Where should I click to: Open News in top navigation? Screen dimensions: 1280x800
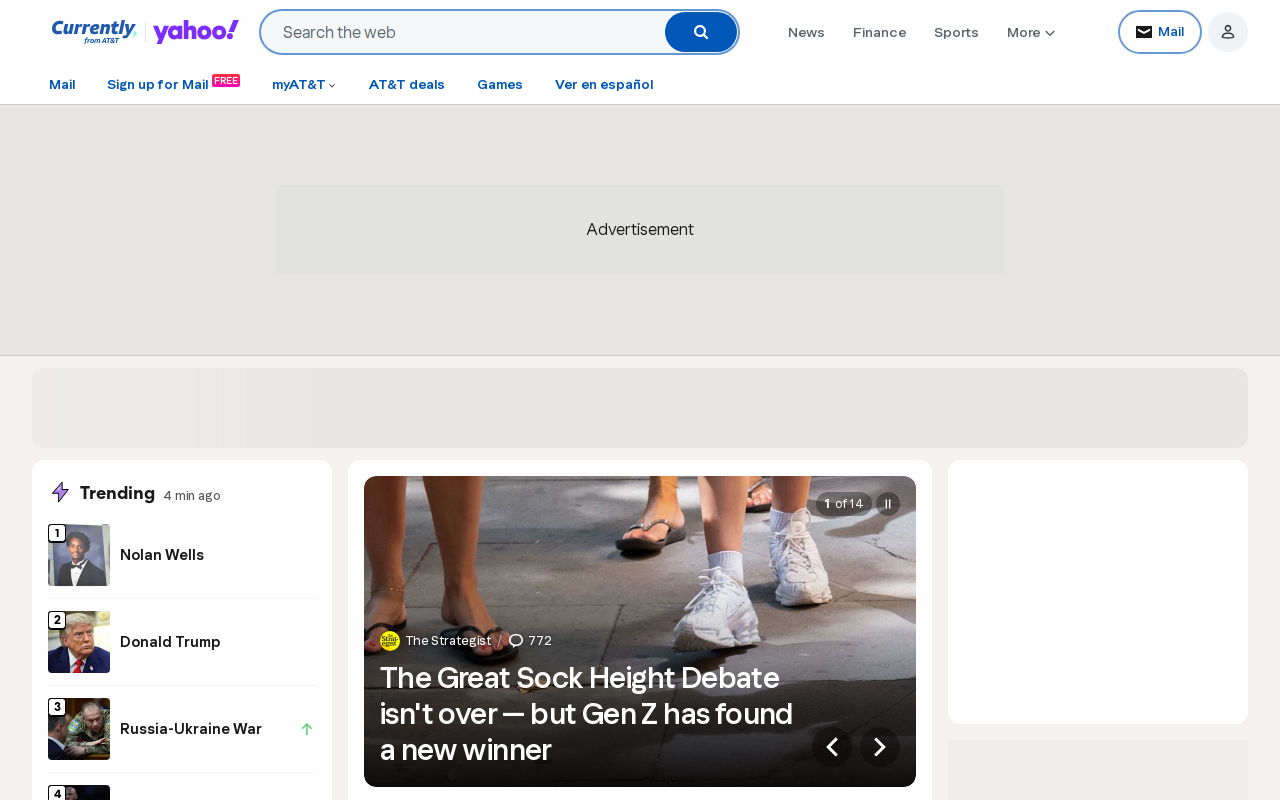806,32
